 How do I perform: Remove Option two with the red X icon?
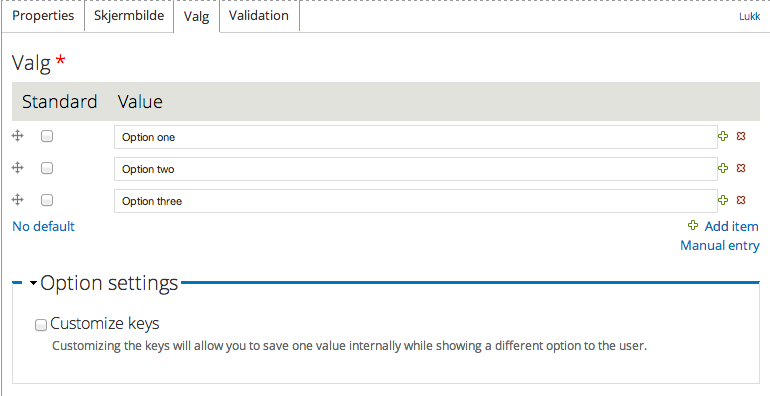(741, 168)
